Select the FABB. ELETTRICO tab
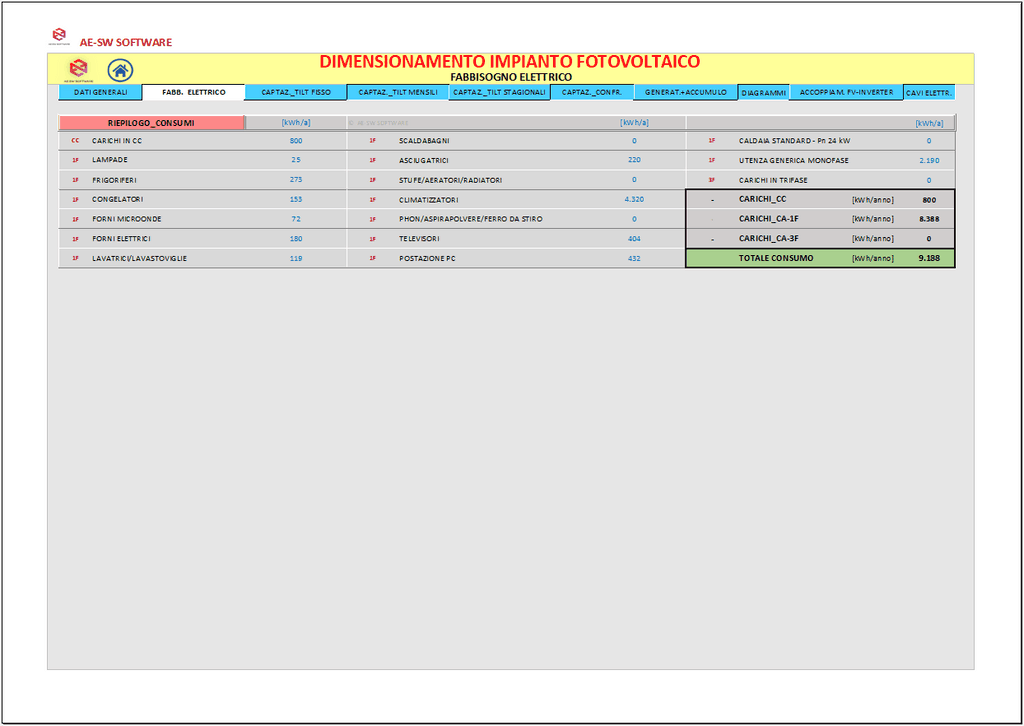The image size is (1024, 726). click(x=194, y=92)
